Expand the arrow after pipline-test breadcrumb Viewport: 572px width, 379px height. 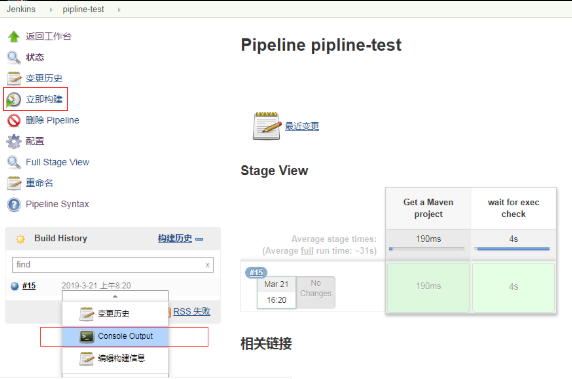tap(119, 9)
